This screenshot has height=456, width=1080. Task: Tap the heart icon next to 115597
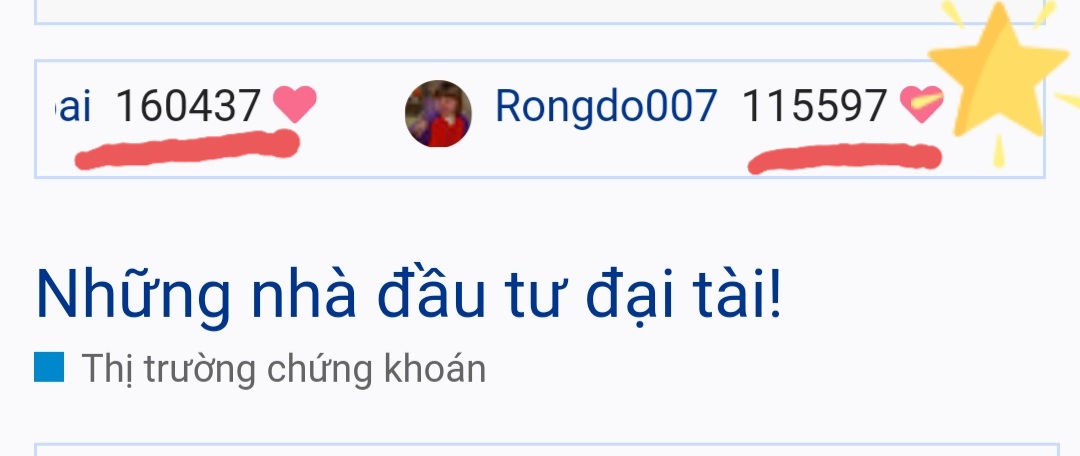pyautogui.click(x=922, y=105)
